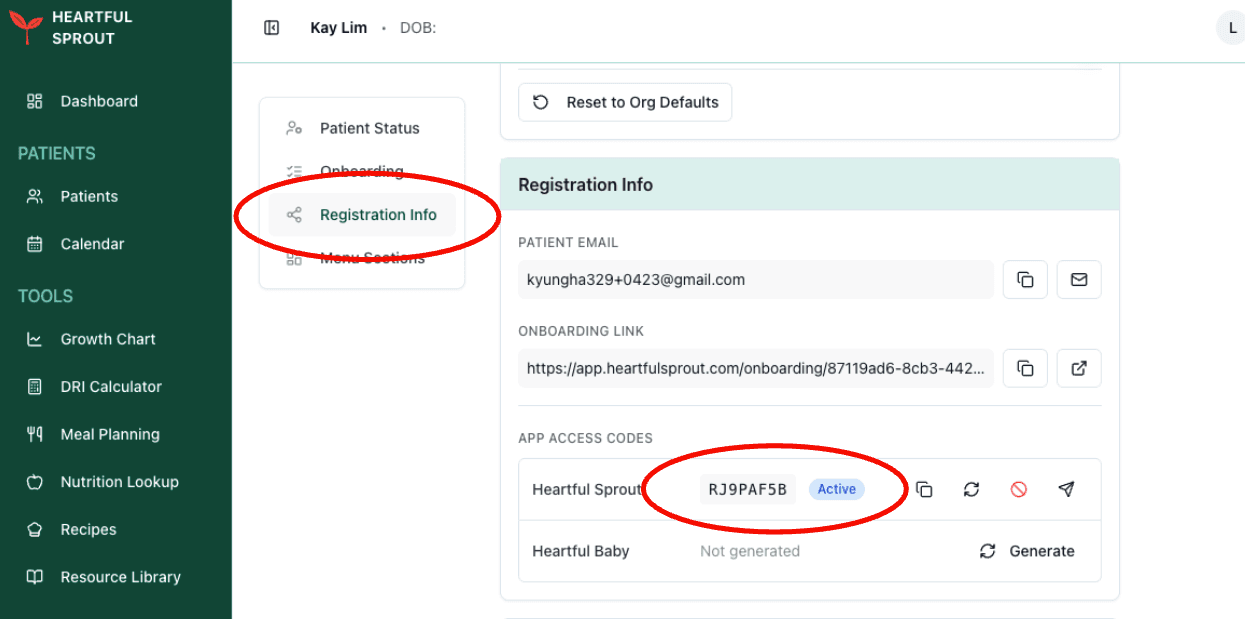Image resolution: width=1247 pixels, height=619 pixels.
Task: Click the Meal Planning utensils icon
Action: pyautogui.click(x=35, y=434)
